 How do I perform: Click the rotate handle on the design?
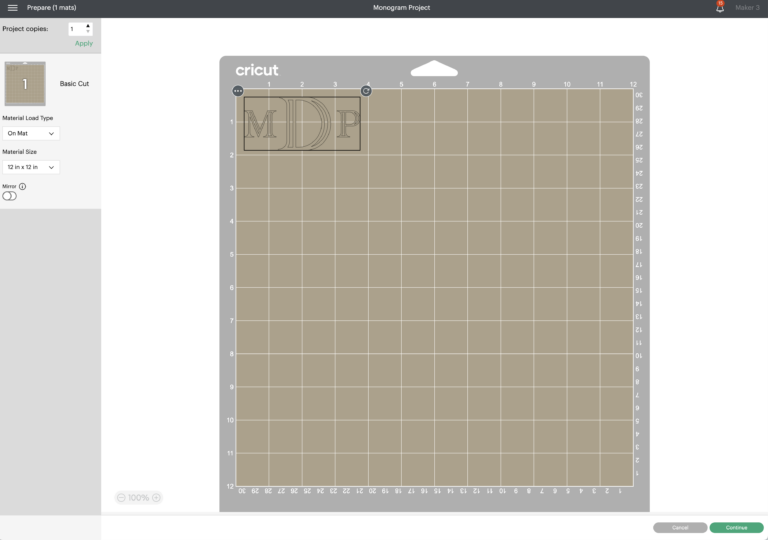click(366, 91)
